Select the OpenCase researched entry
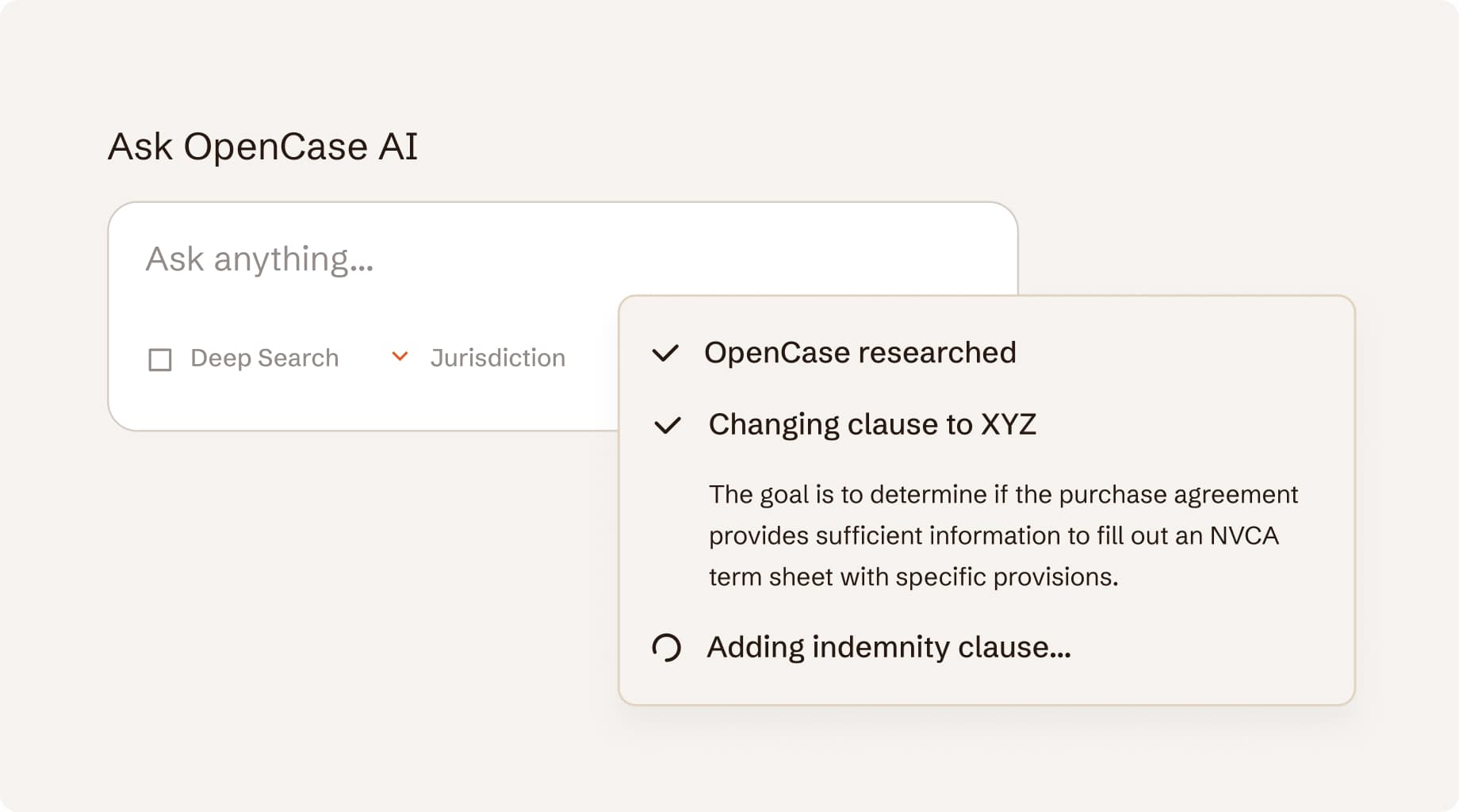 (862, 353)
